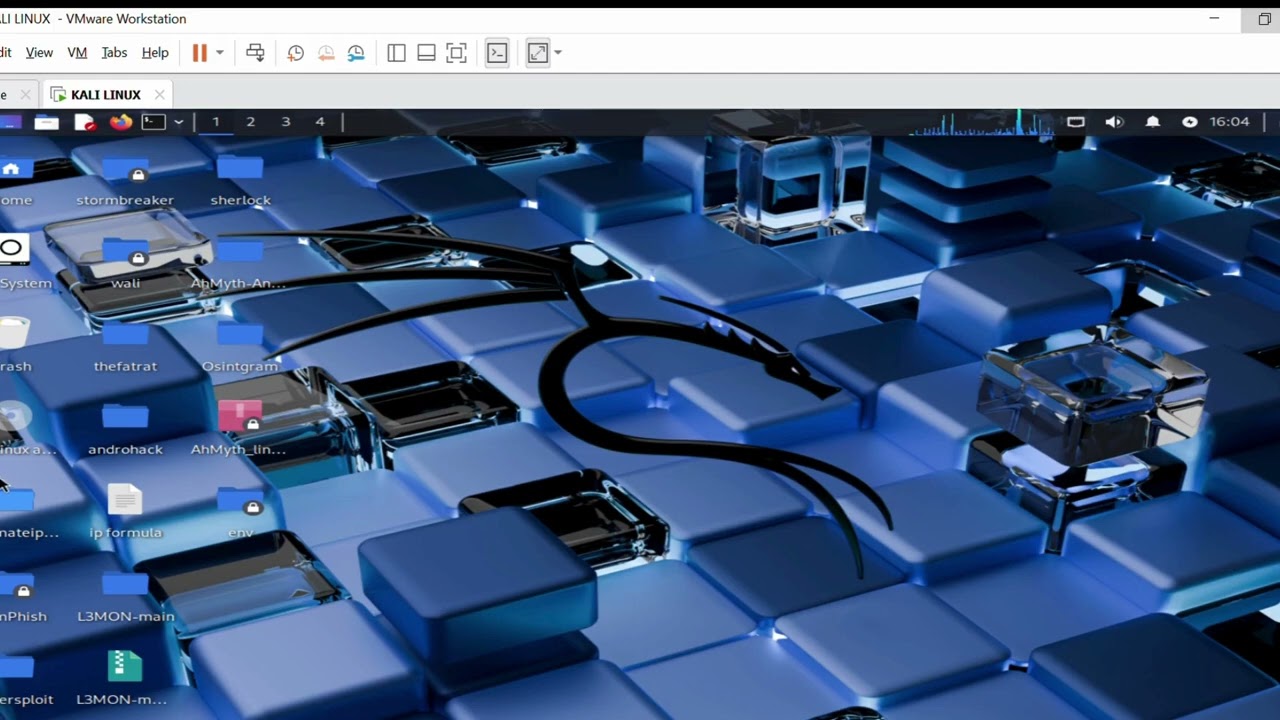Viewport: 1280px width, 720px height.
Task: Select the env folder
Action: [x=240, y=512]
